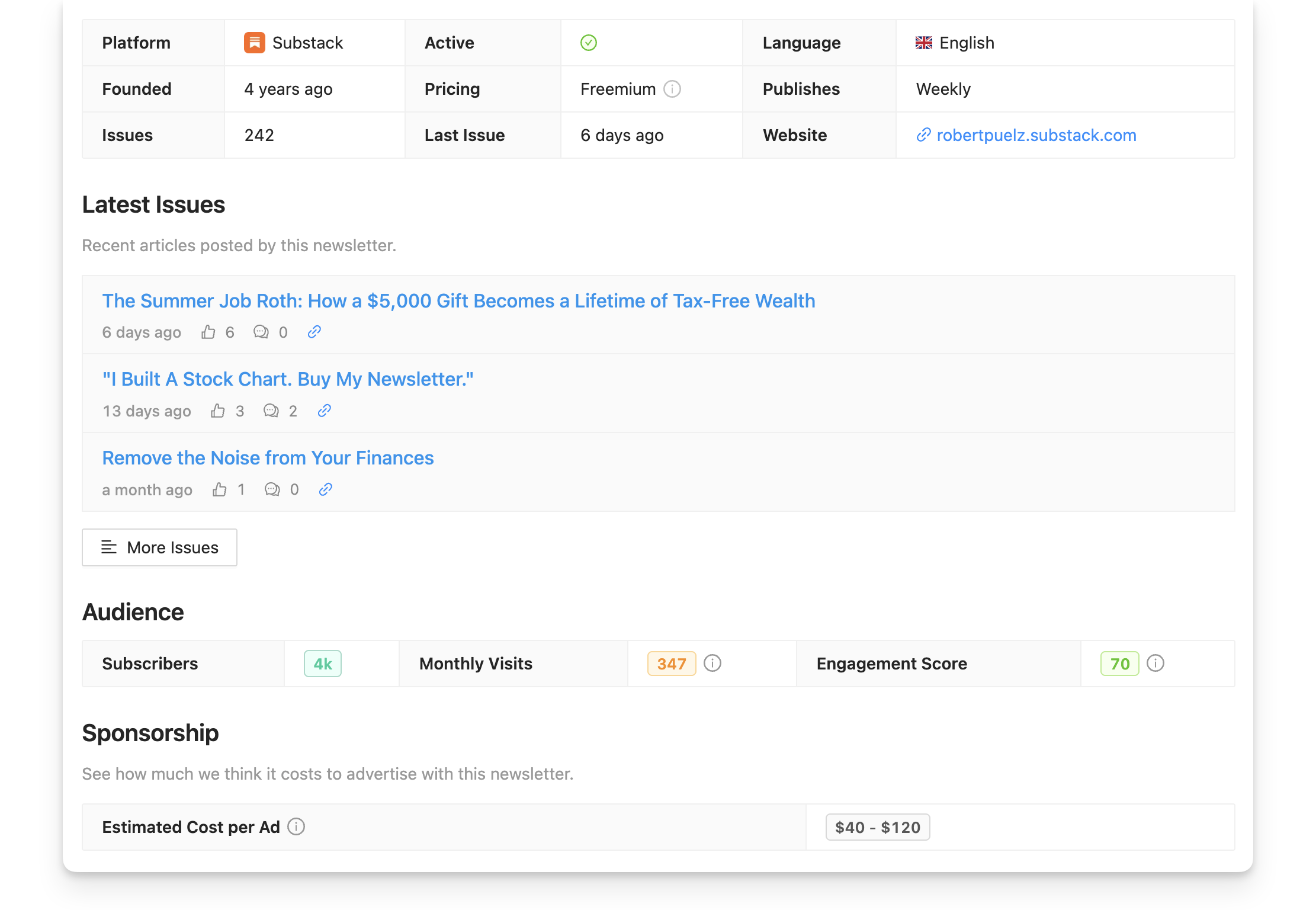The image size is (1316, 910).
Task: Open the Monthly Visits info tooltip
Action: (x=712, y=664)
